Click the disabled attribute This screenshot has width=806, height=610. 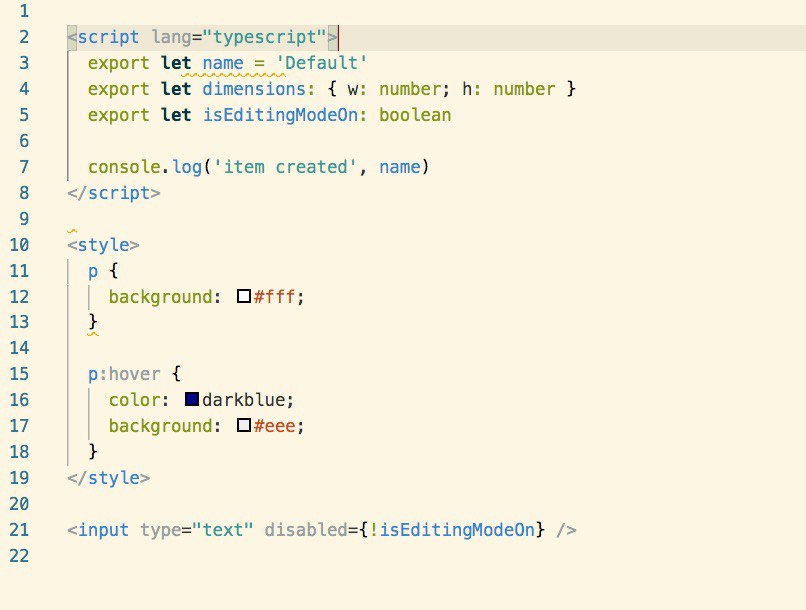(x=306, y=529)
